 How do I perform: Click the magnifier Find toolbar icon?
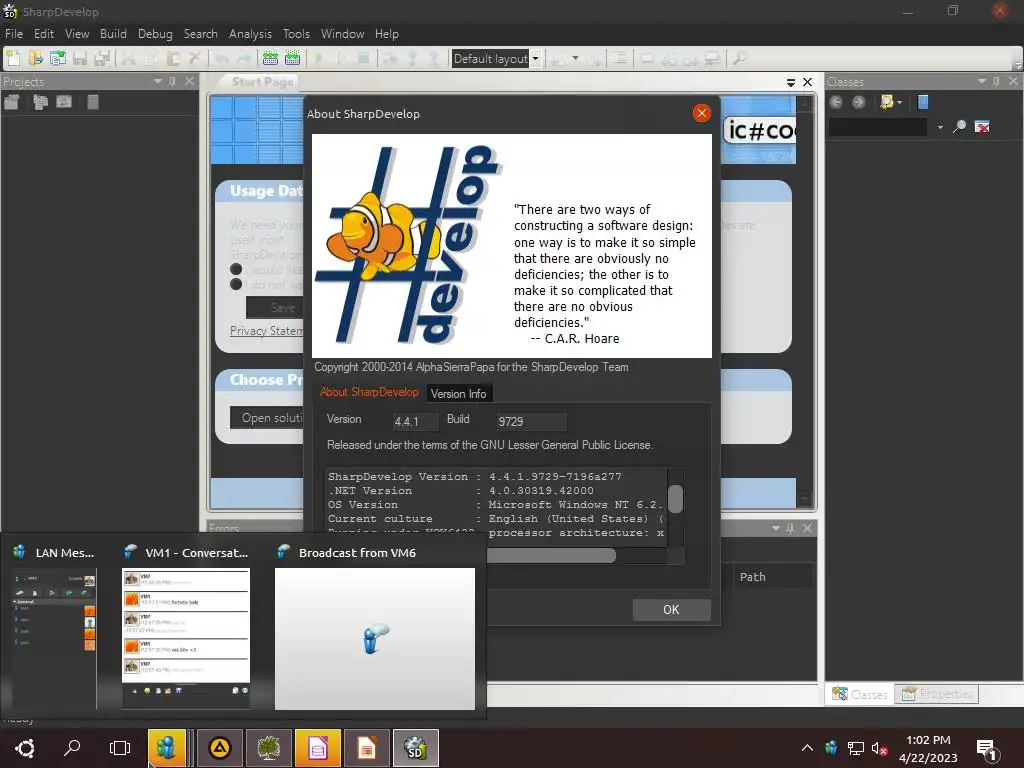click(740, 59)
